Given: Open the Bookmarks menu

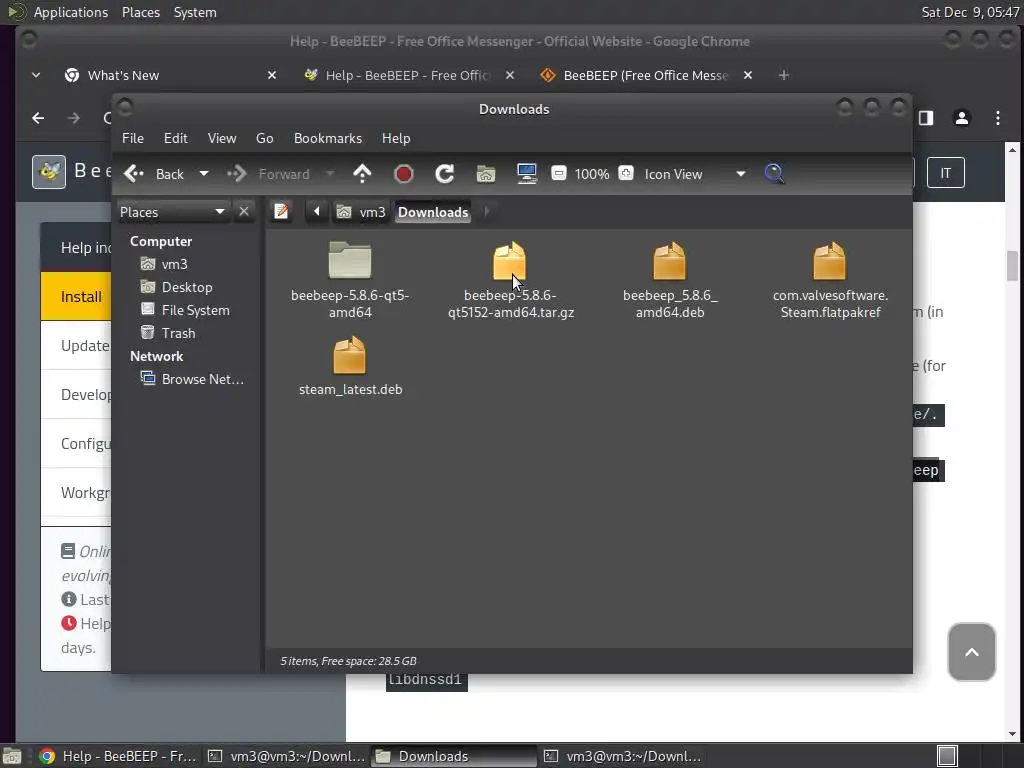Looking at the screenshot, I should (x=328, y=138).
